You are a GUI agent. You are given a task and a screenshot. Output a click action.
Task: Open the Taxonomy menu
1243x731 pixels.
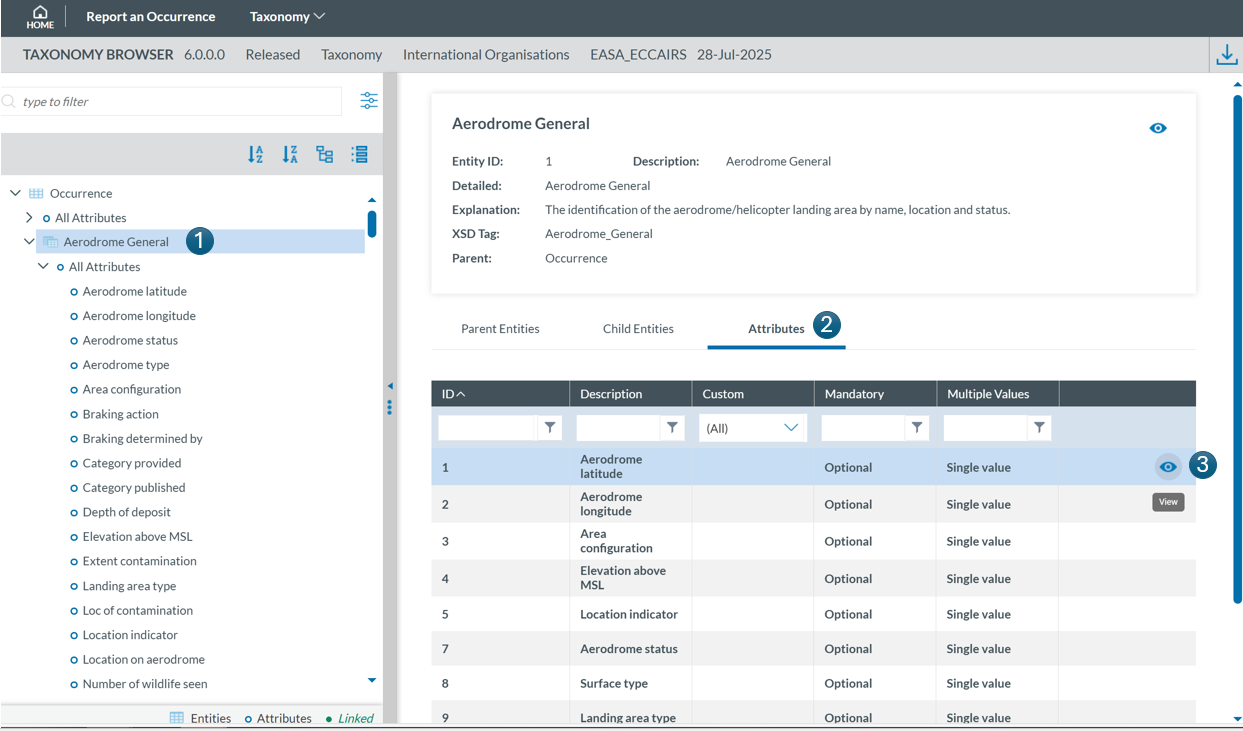(x=287, y=17)
